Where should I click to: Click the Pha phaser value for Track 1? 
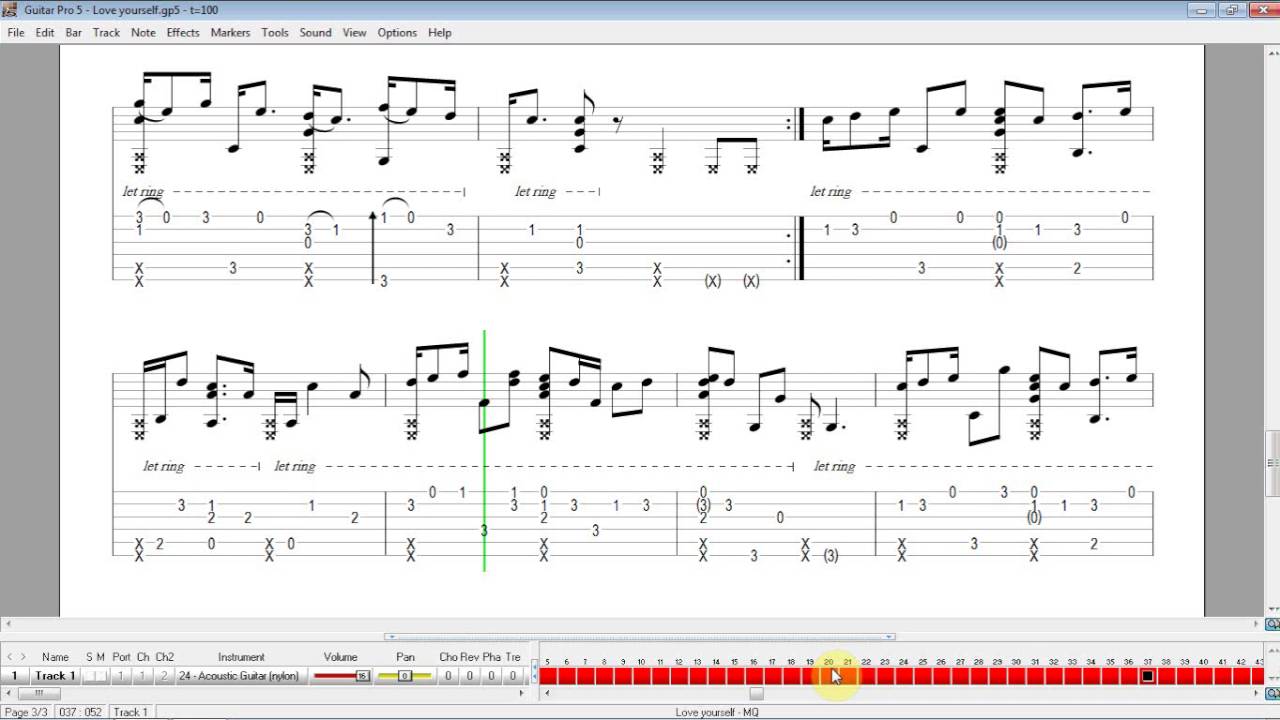(x=491, y=676)
